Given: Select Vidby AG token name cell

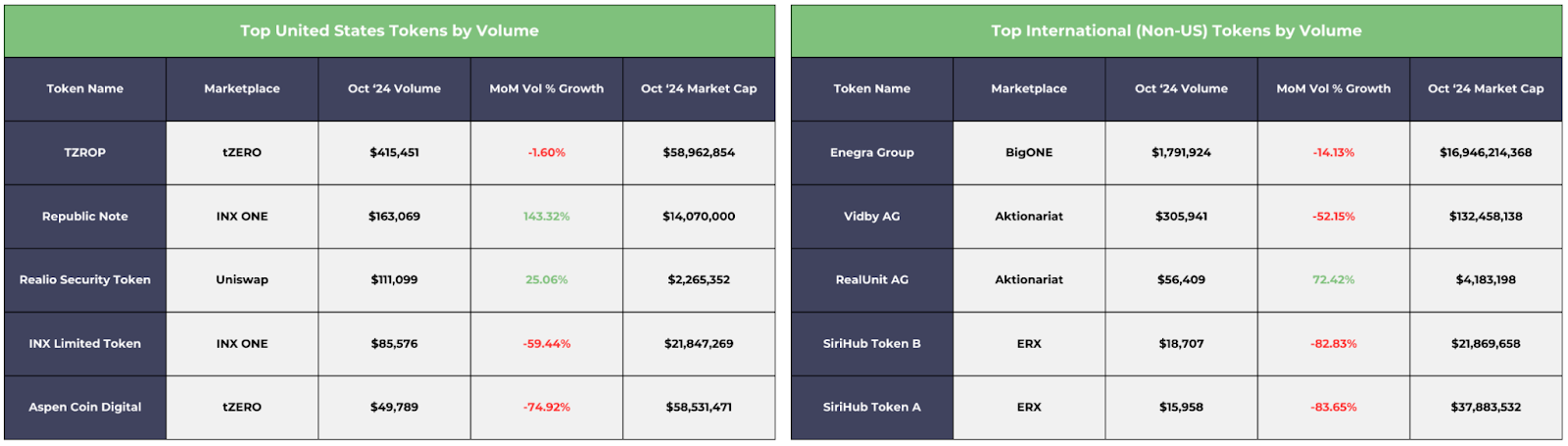Looking at the screenshot, I should (872, 217).
